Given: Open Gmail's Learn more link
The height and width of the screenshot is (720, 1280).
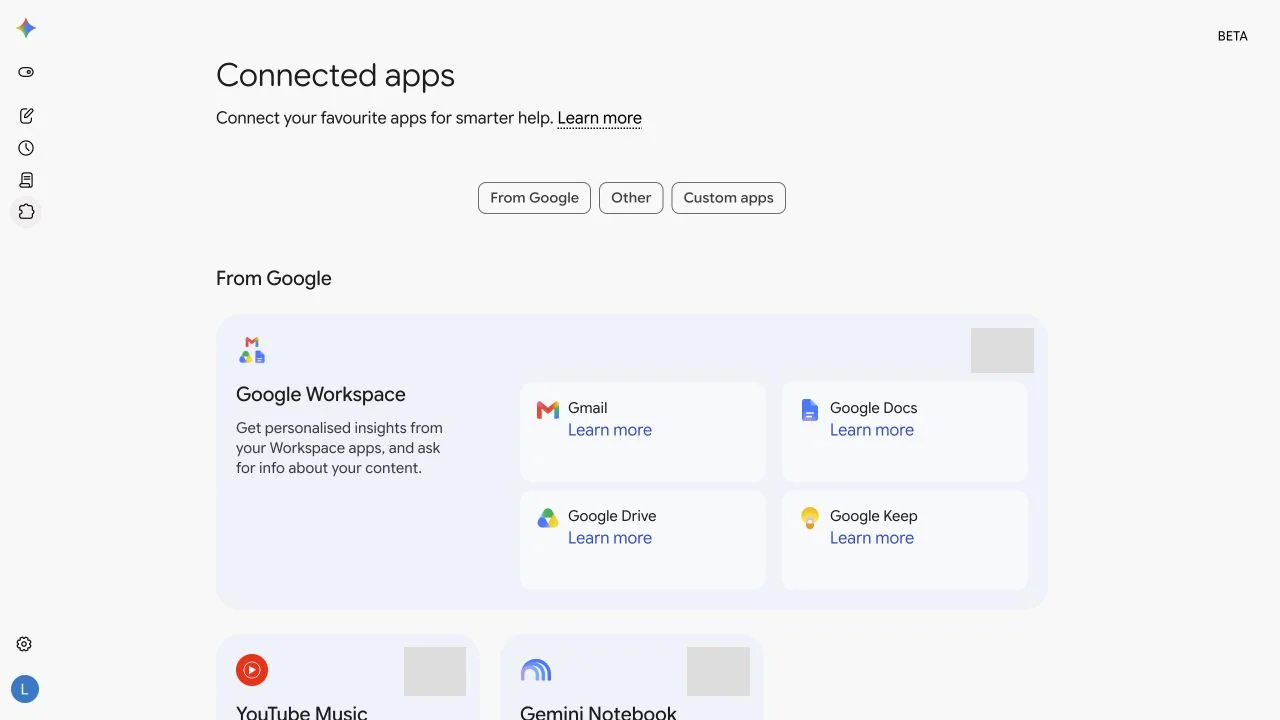Looking at the screenshot, I should click(x=610, y=430).
